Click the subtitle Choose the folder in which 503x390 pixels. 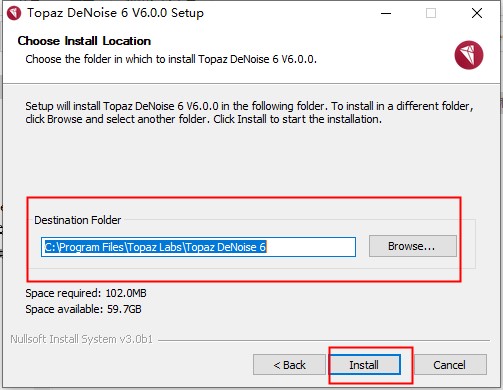coord(171,59)
